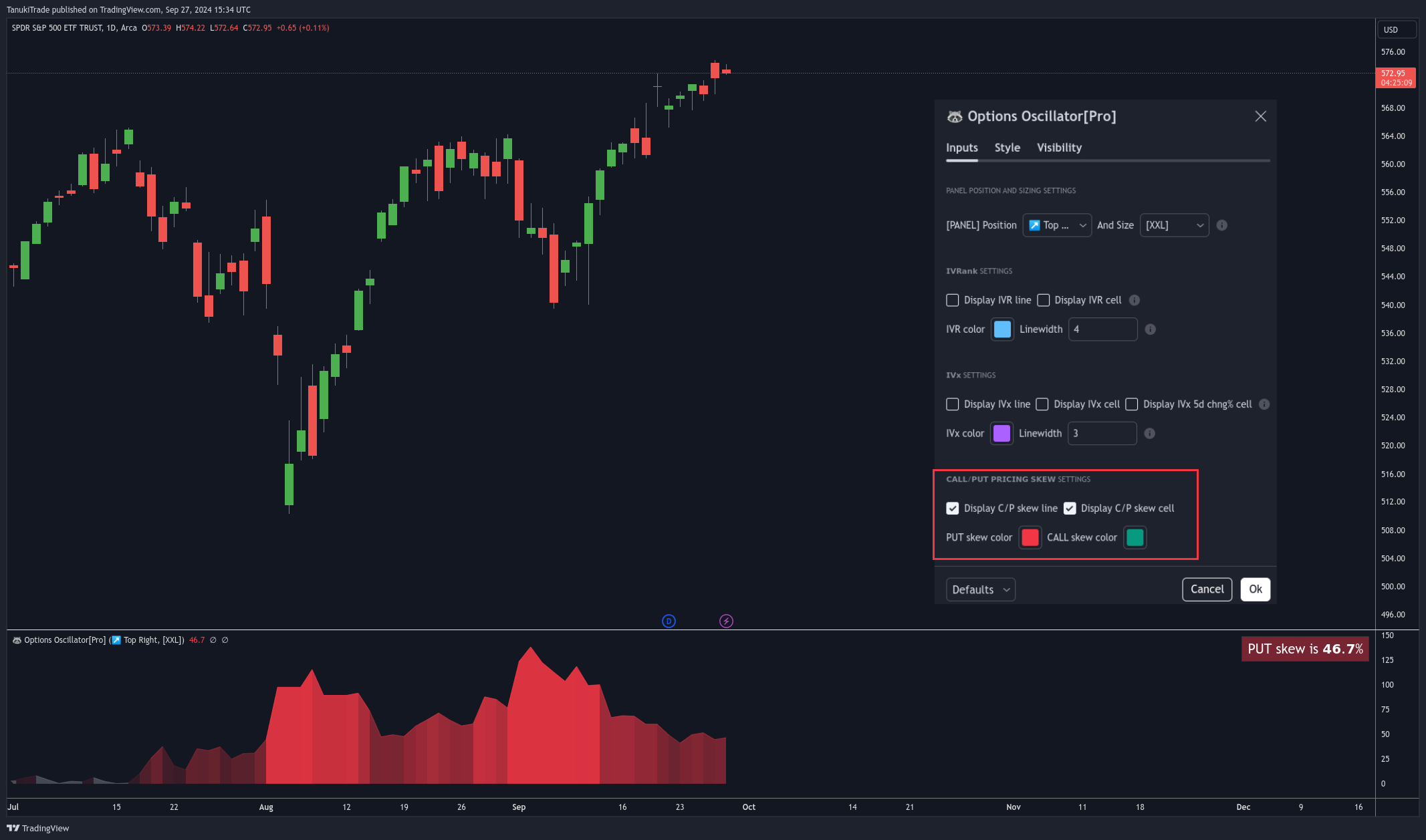Pick the blue IVR color swatch

[x=1002, y=329]
